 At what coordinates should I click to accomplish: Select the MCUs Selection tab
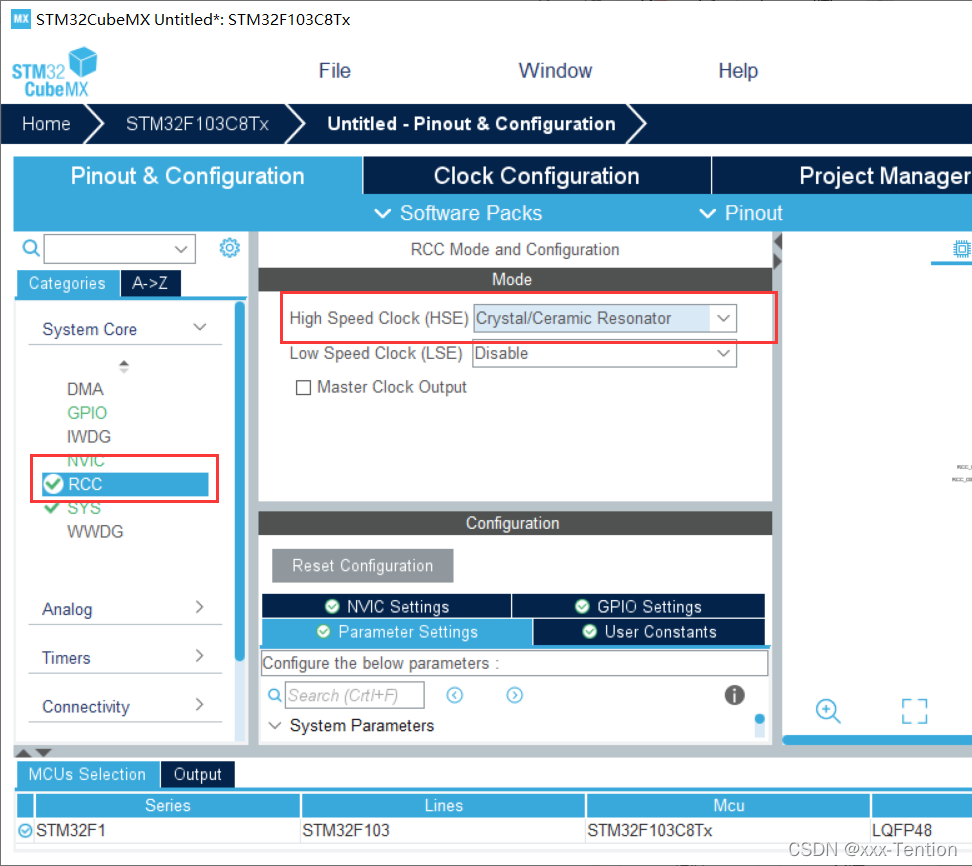(87, 774)
